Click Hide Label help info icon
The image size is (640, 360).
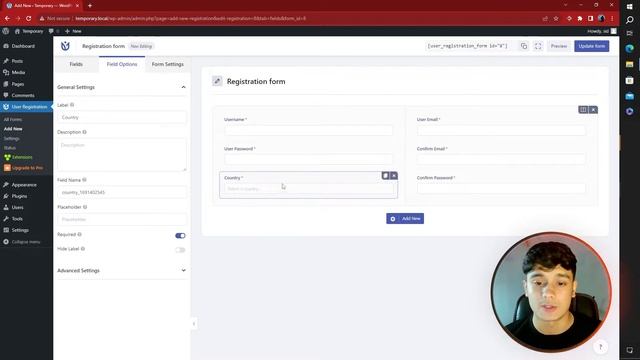pyautogui.click(x=83, y=249)
